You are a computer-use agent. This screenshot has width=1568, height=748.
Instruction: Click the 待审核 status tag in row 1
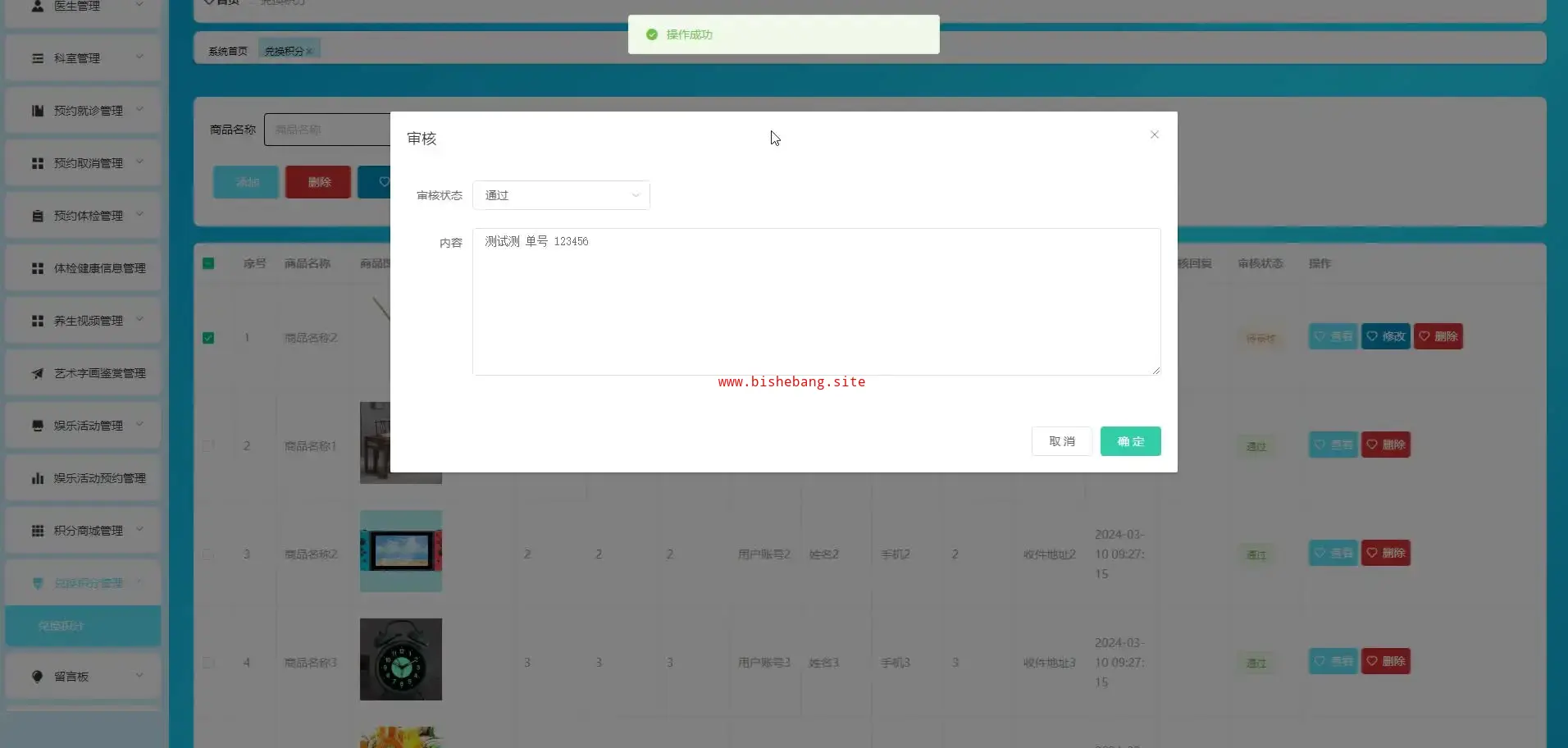(1260, 339)
